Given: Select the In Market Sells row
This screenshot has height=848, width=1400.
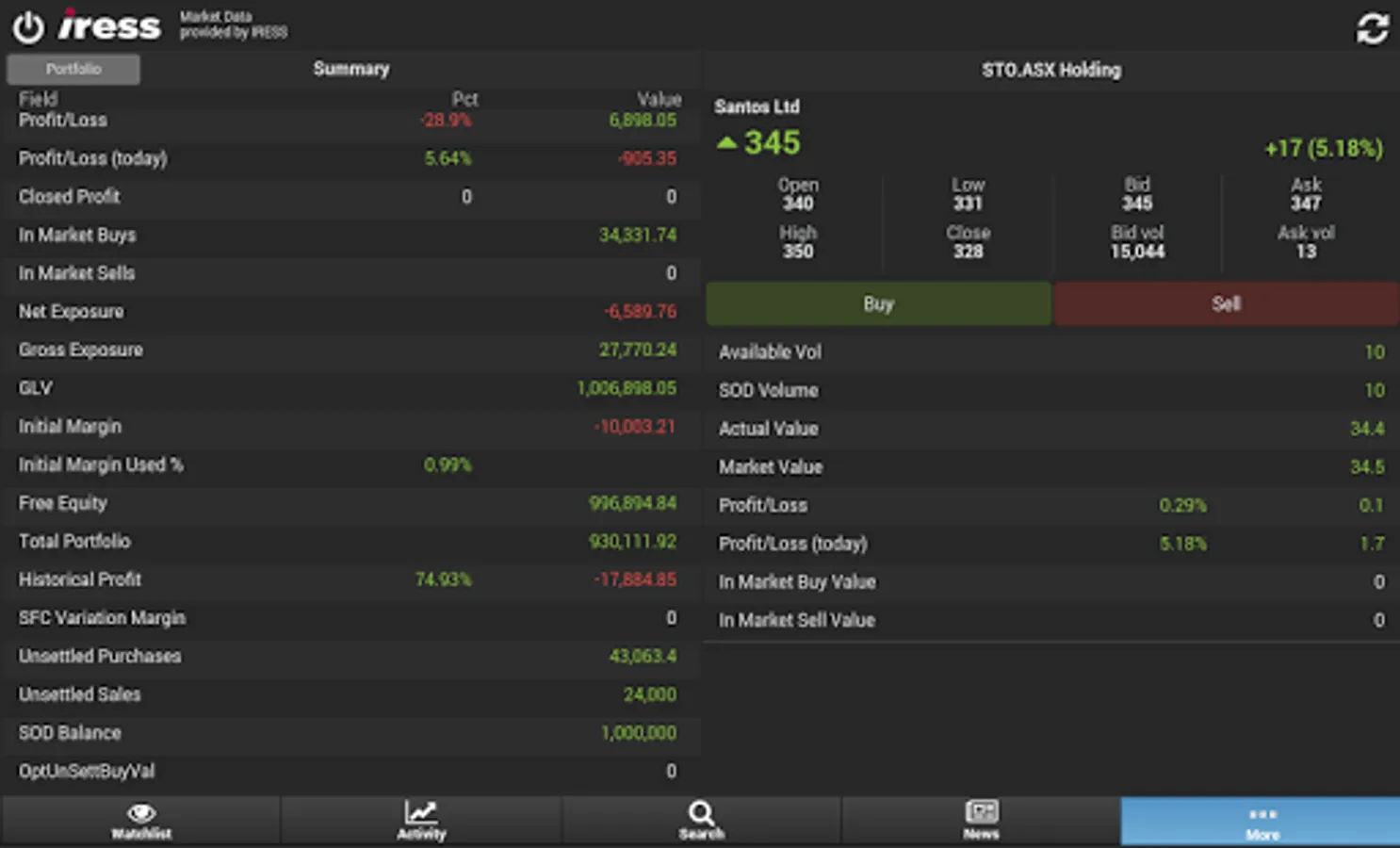Looking at the screenshot, I should coord(350,273).
